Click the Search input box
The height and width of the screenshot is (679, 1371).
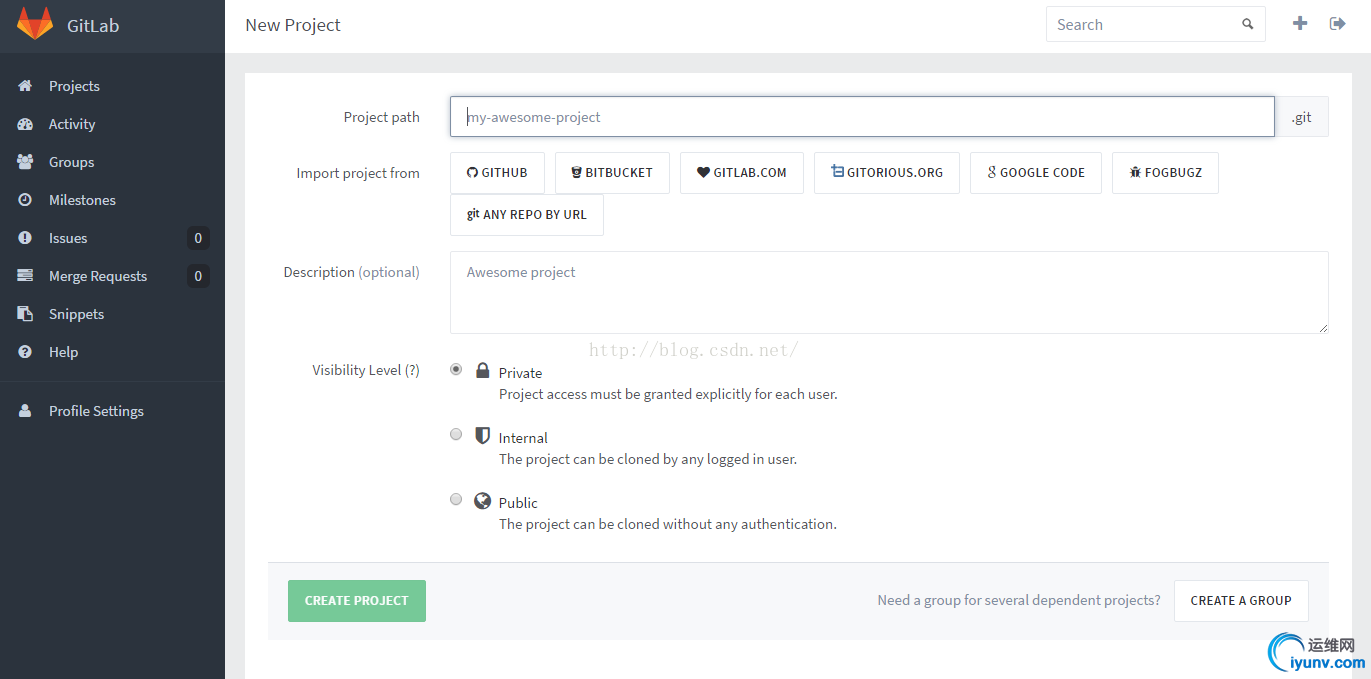1155,25
